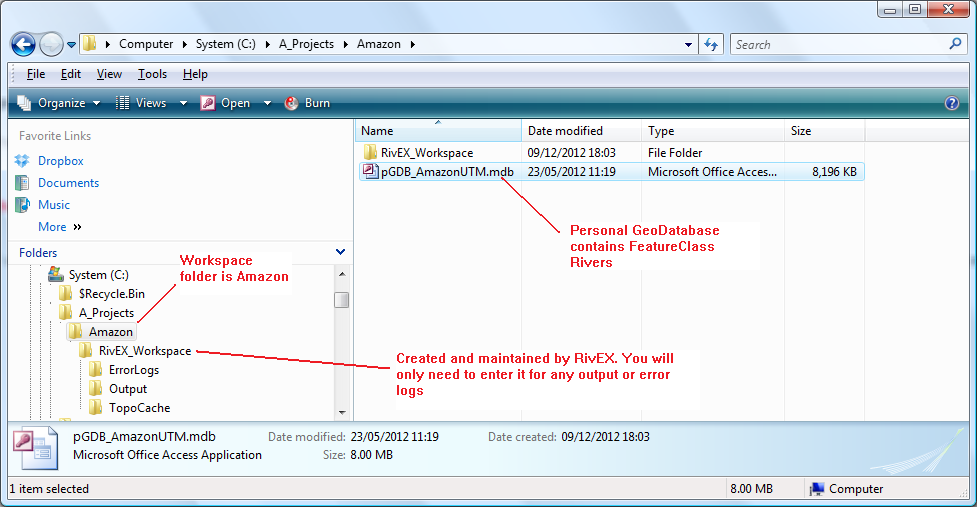The image size is (977, 507).
Task: Select Computer in the address breadcrumb
Action: coord(146,44)
